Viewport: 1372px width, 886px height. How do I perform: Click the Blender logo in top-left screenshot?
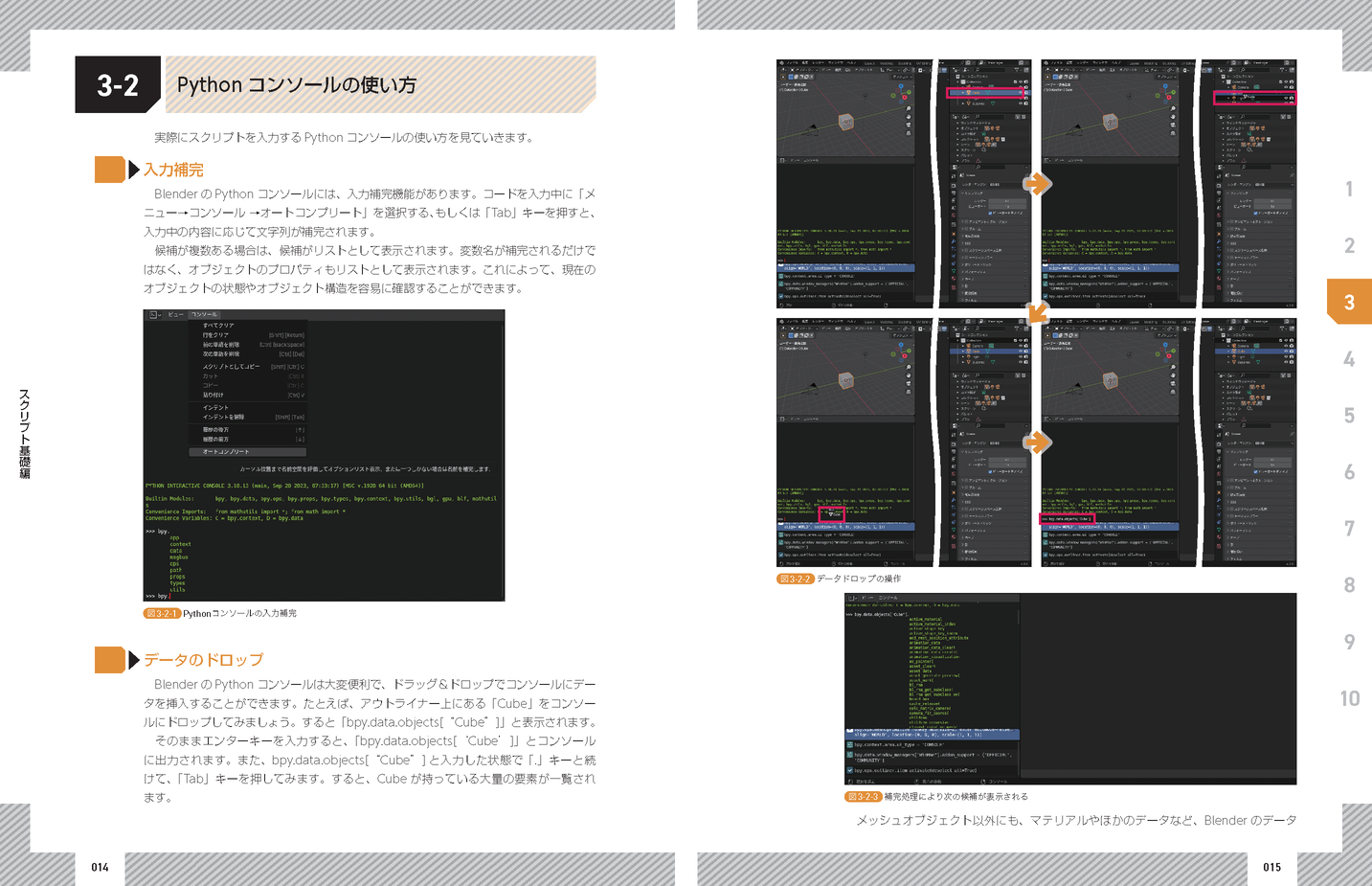coord(781,64)
